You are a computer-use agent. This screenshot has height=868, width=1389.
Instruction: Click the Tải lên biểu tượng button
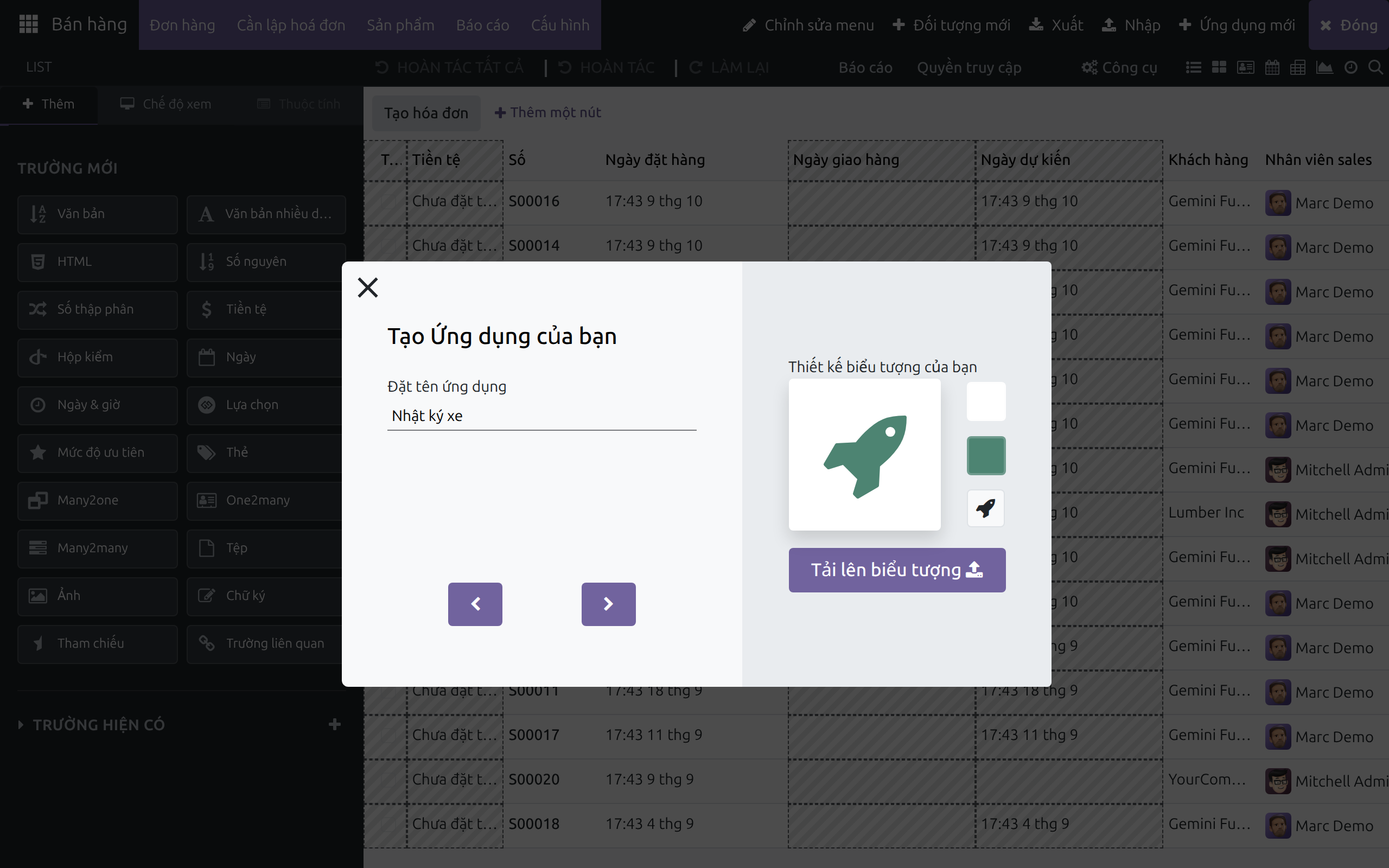pyautogui.click(x=896, y=570)
